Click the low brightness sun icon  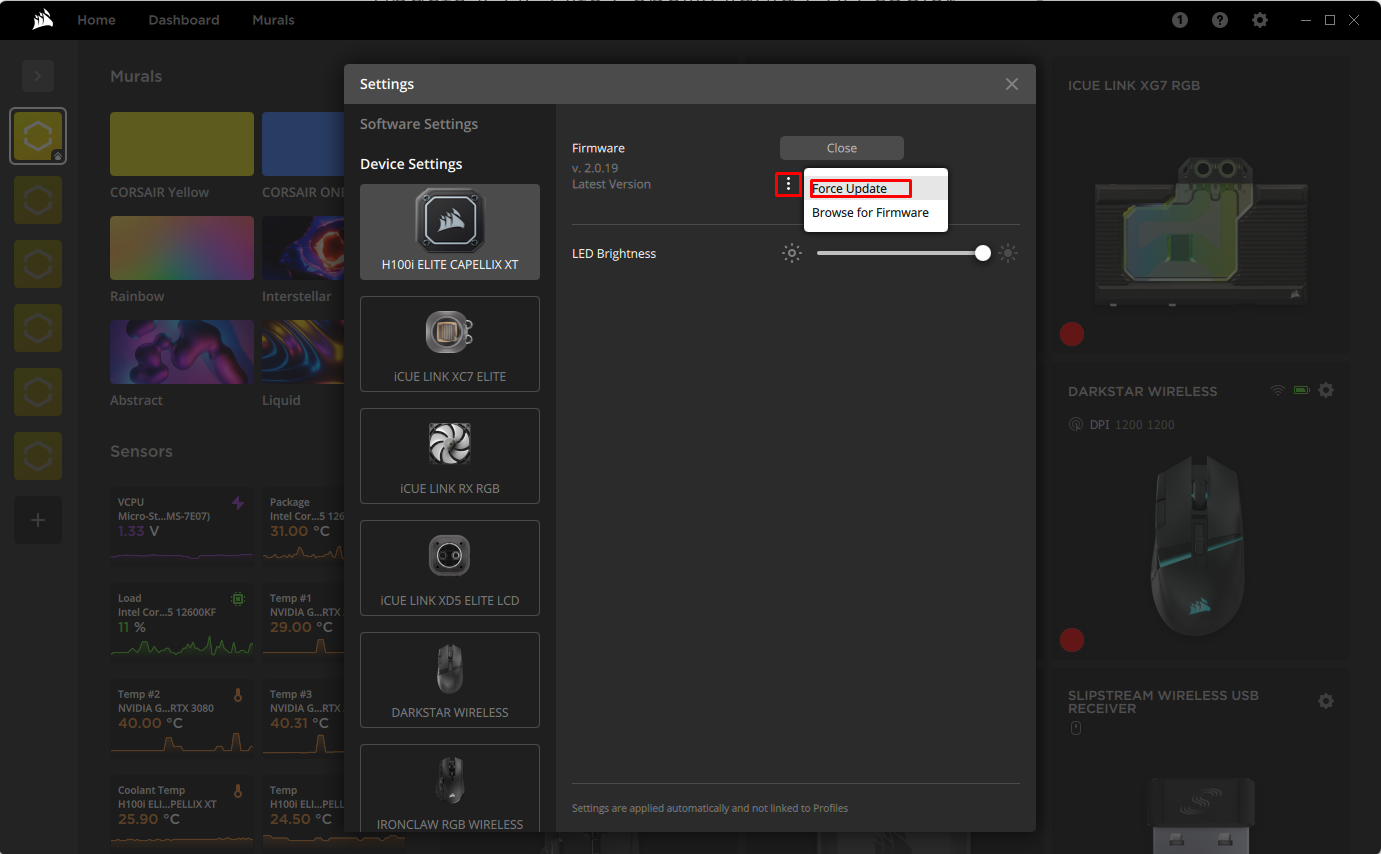click(x=792, y=253)
